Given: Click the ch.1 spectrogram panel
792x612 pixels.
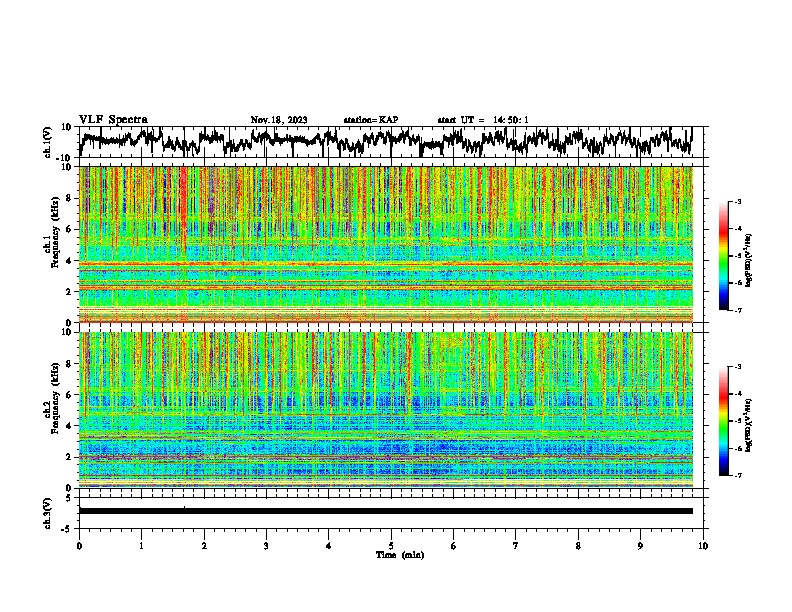Looking at the screenshot, I should [x=386, y=244].
